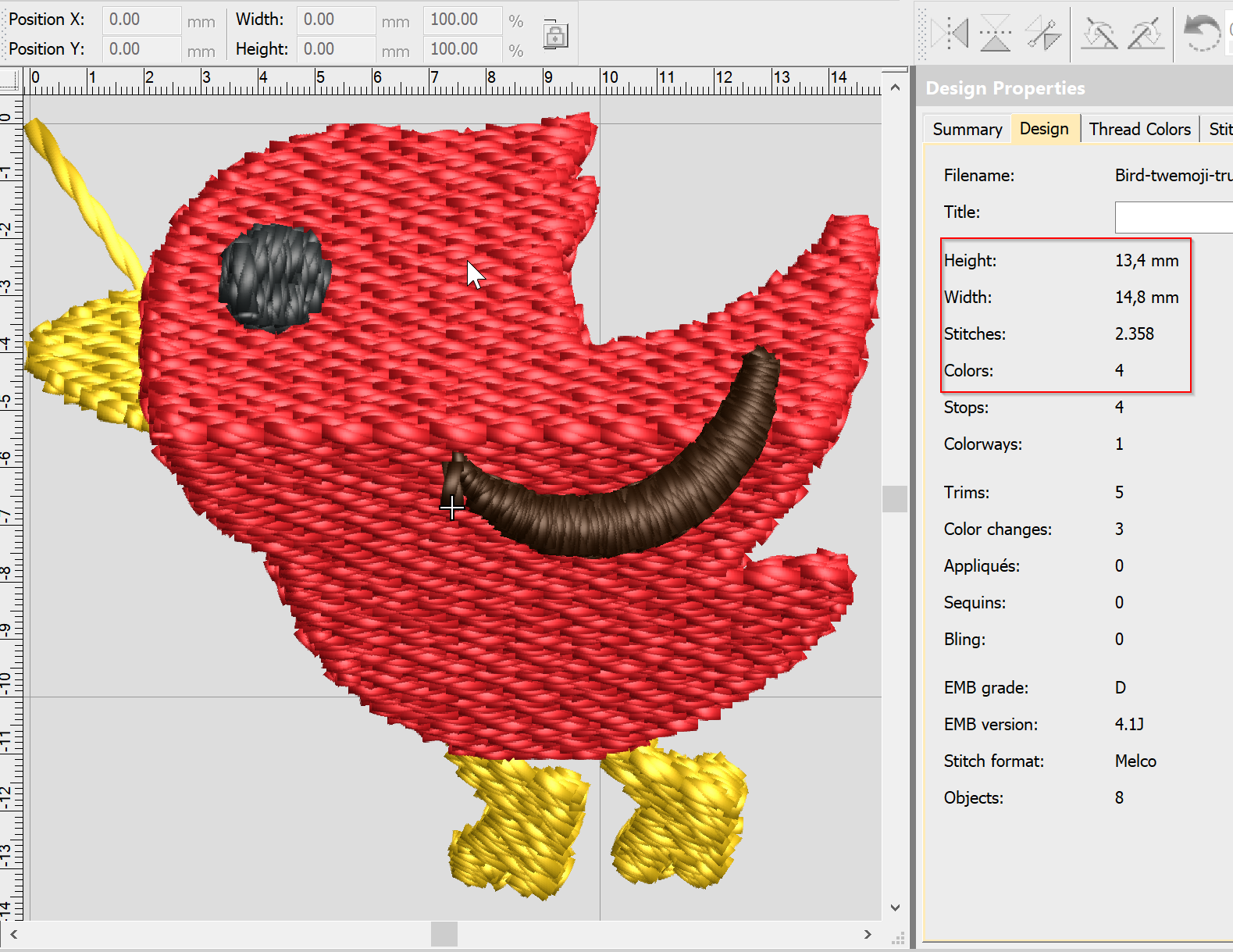Click the 'Colors:' label

tap(968, 371)
